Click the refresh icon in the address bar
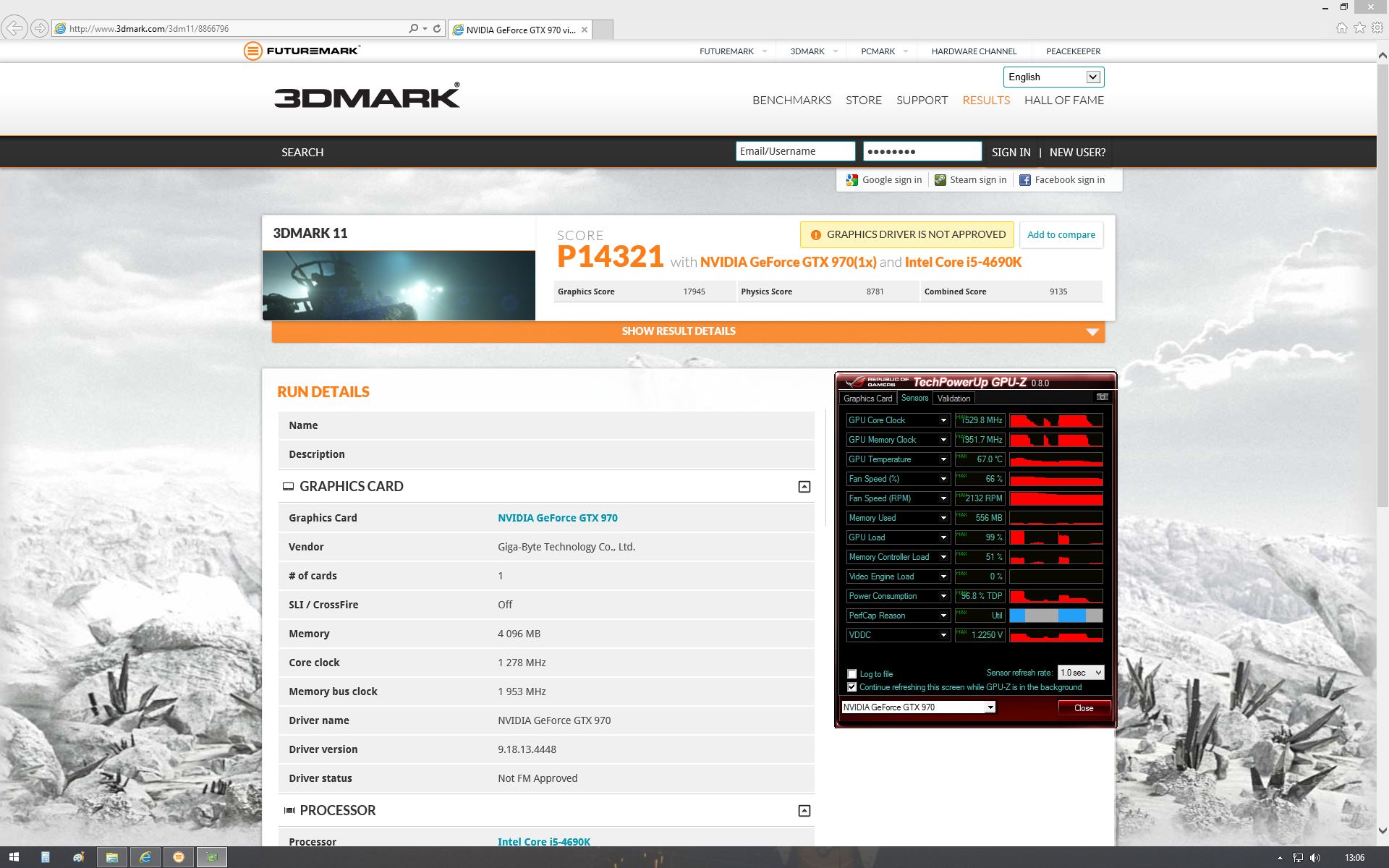The width and height of the screenshot is (1389, 868). pos(437,29)
